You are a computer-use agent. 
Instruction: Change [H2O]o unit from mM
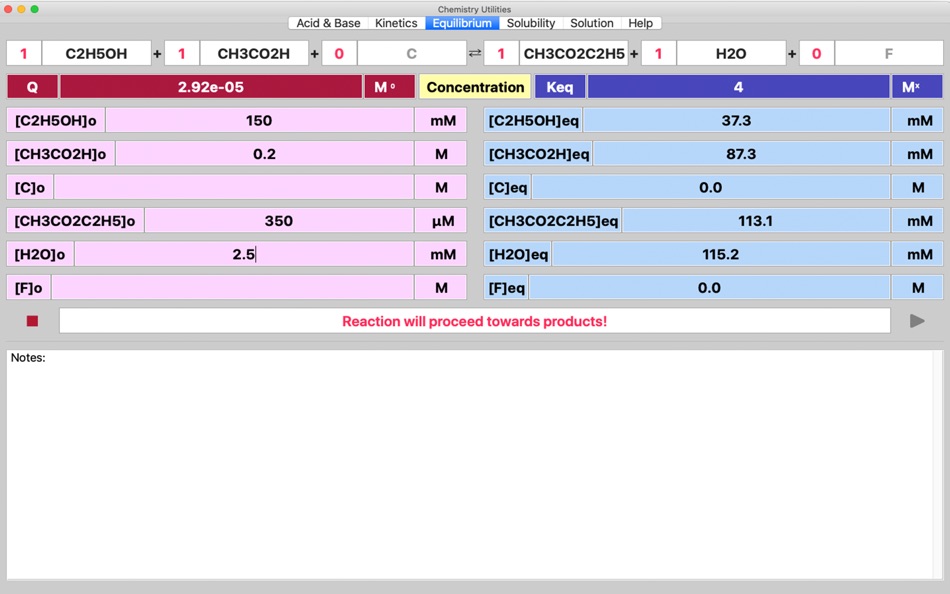coord(441,254)
